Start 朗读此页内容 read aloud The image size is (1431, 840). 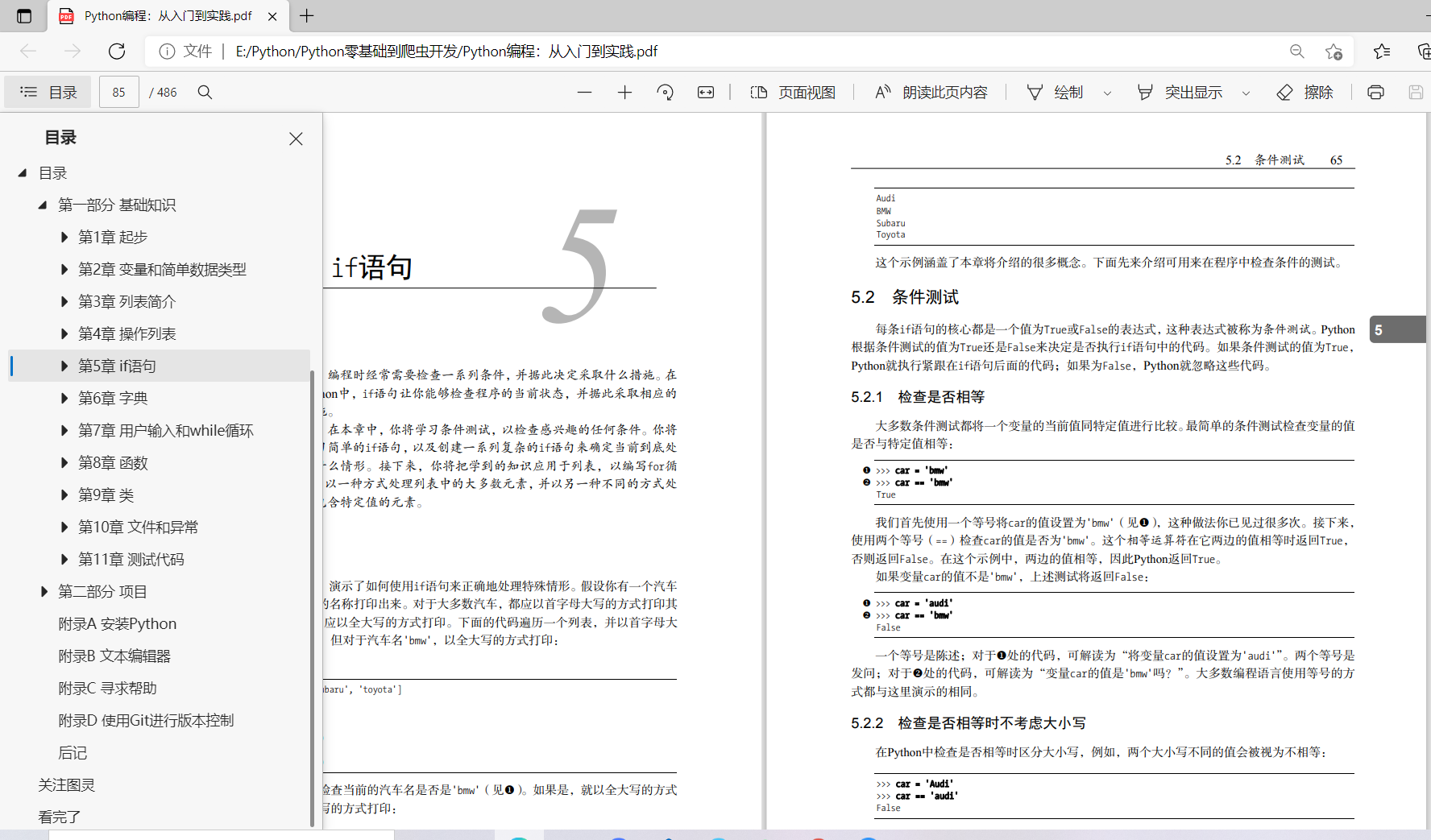pos(931,92)
